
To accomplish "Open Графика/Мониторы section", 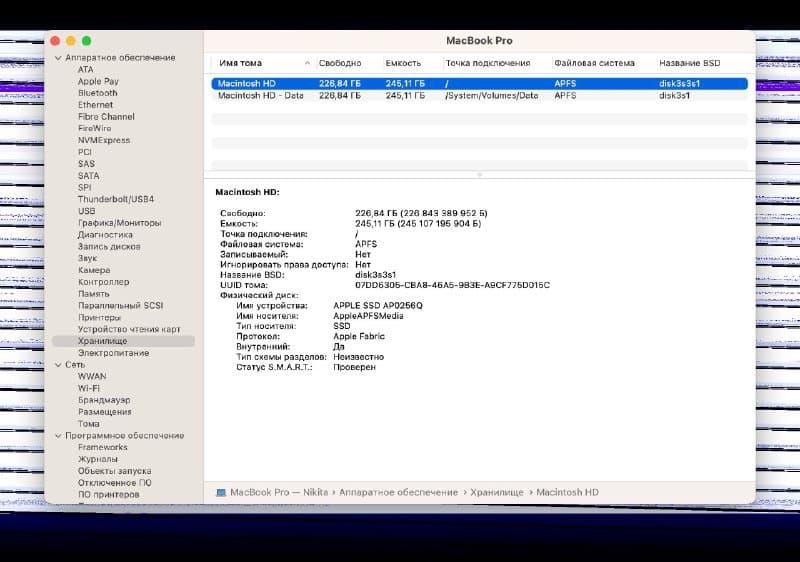I will [119, 223].
